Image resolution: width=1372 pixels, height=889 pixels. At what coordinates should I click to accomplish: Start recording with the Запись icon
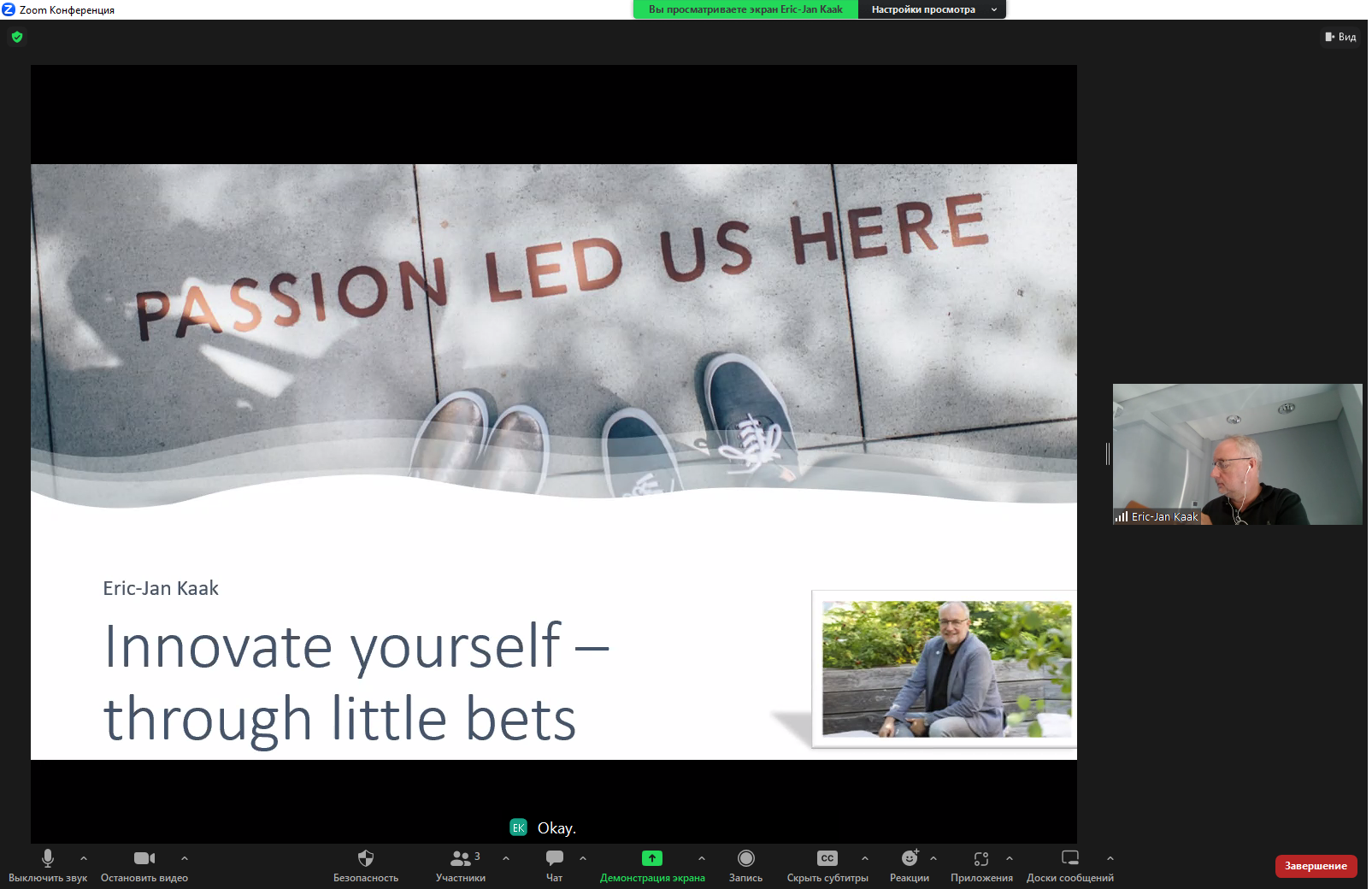[x=745, y=858]
